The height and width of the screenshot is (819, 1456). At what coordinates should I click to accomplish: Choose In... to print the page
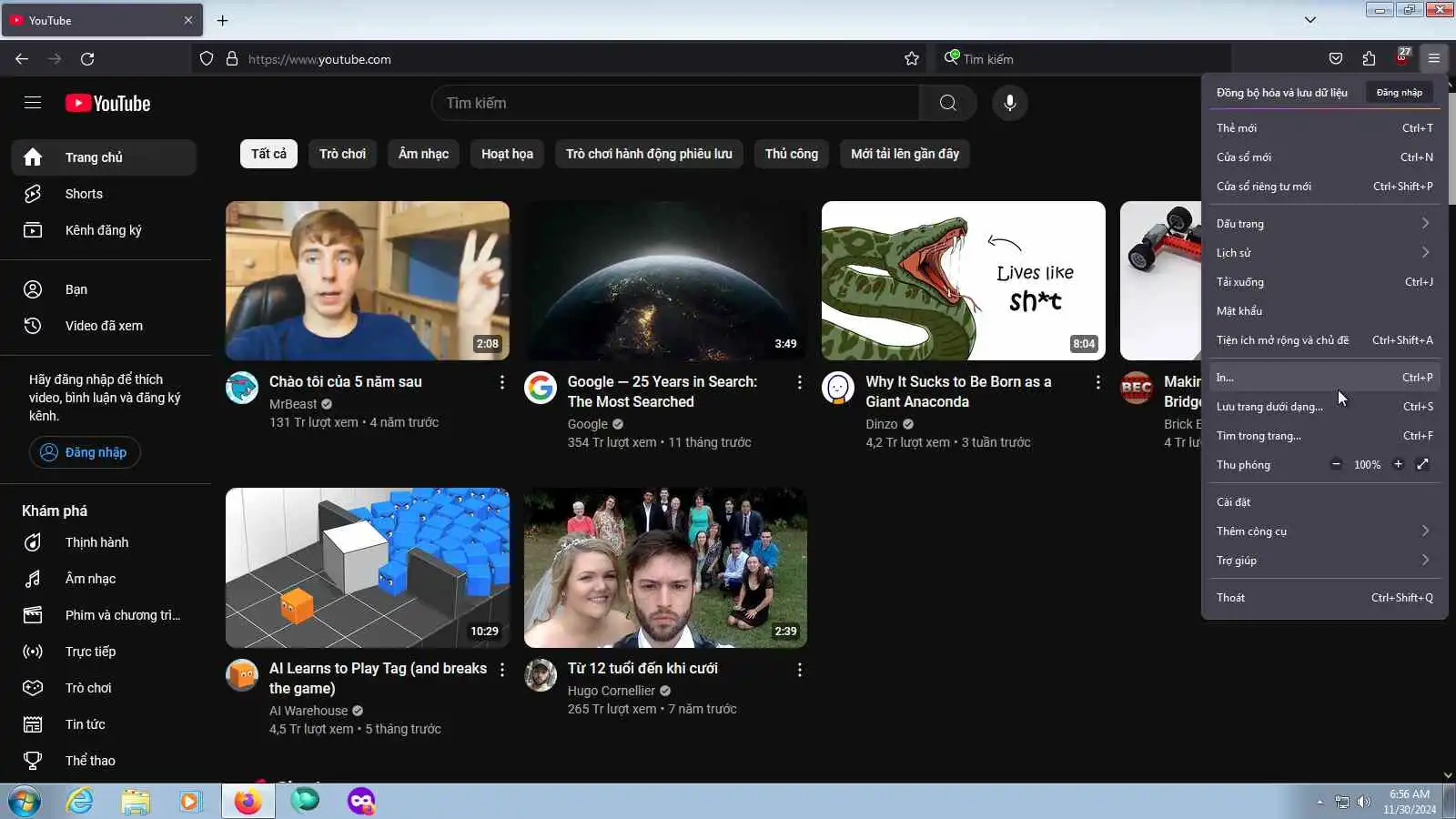tap(1324, 378)
